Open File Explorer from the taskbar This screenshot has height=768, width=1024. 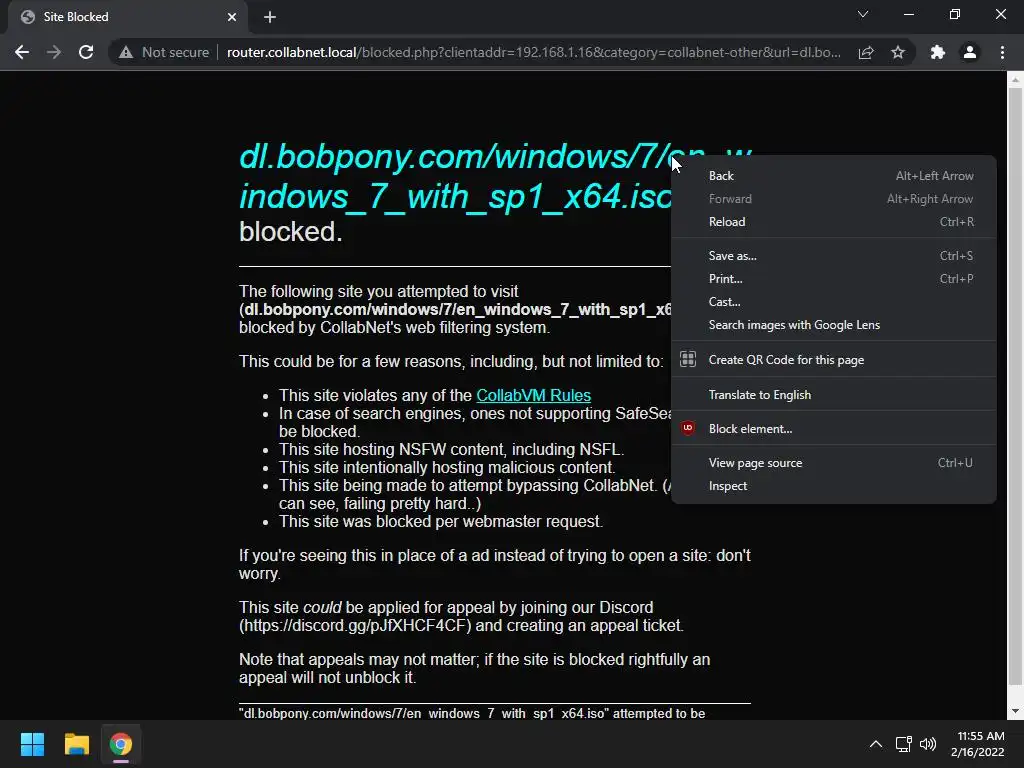[76, 744]
